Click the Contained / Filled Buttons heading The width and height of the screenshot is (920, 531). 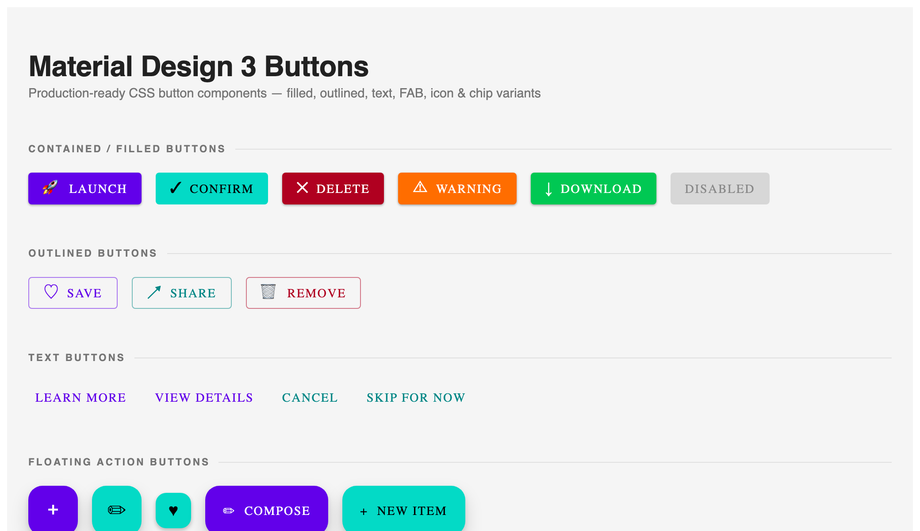pyautogui.click(x=127, y=149)
